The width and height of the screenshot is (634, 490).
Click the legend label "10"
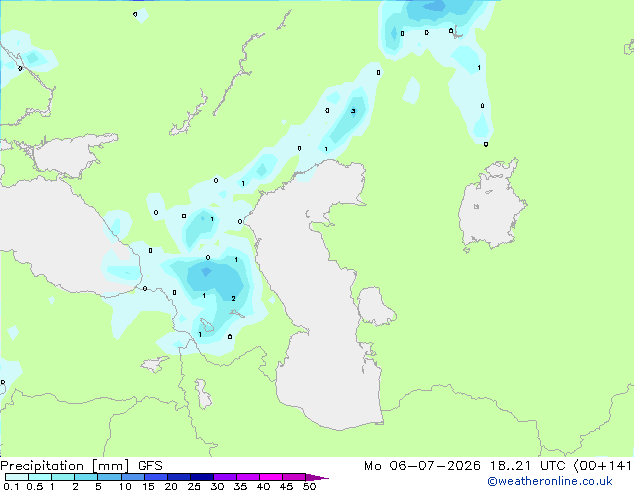coord(125,486)
